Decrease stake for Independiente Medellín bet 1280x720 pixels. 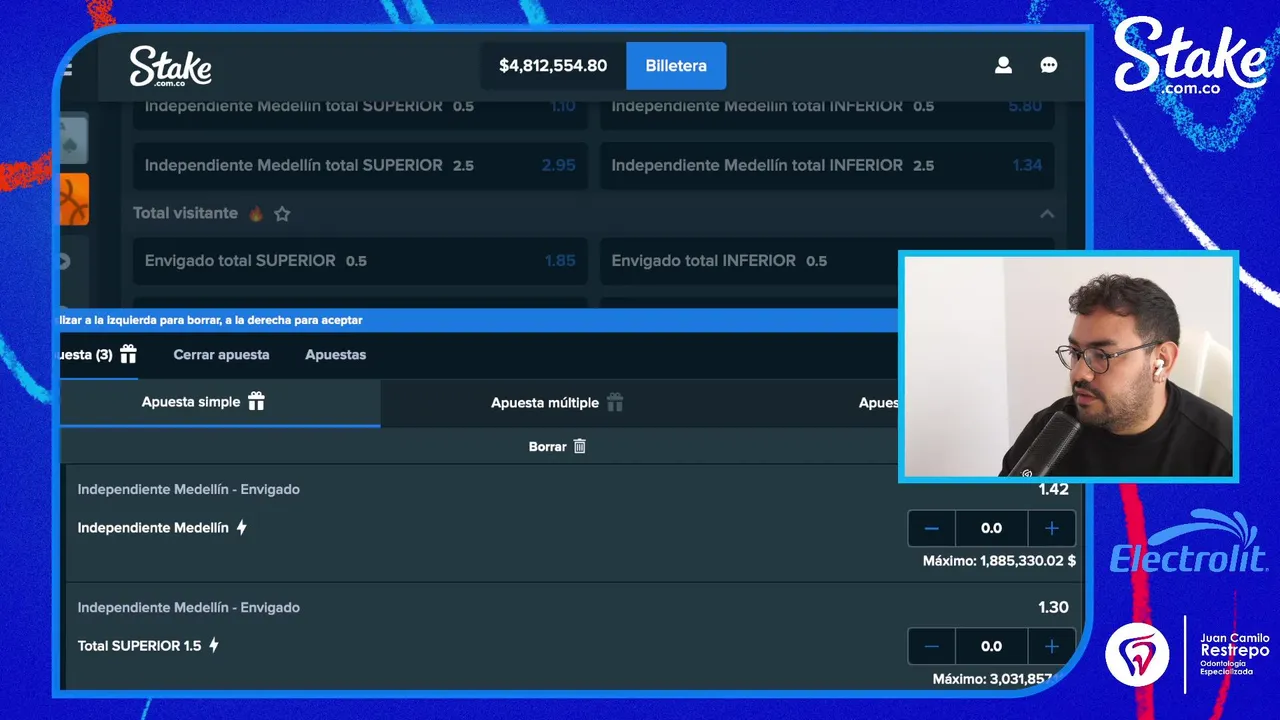tap(932, 528)
